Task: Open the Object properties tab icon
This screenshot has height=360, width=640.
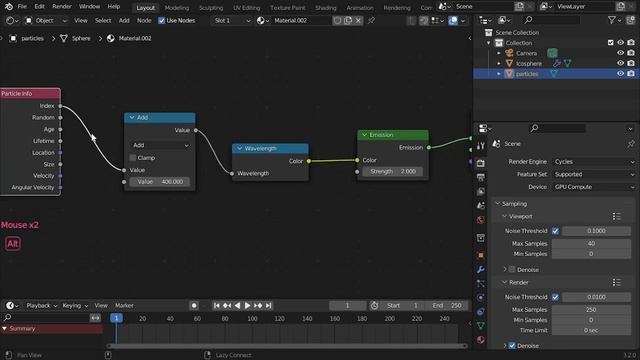Action: pos(480,255)
